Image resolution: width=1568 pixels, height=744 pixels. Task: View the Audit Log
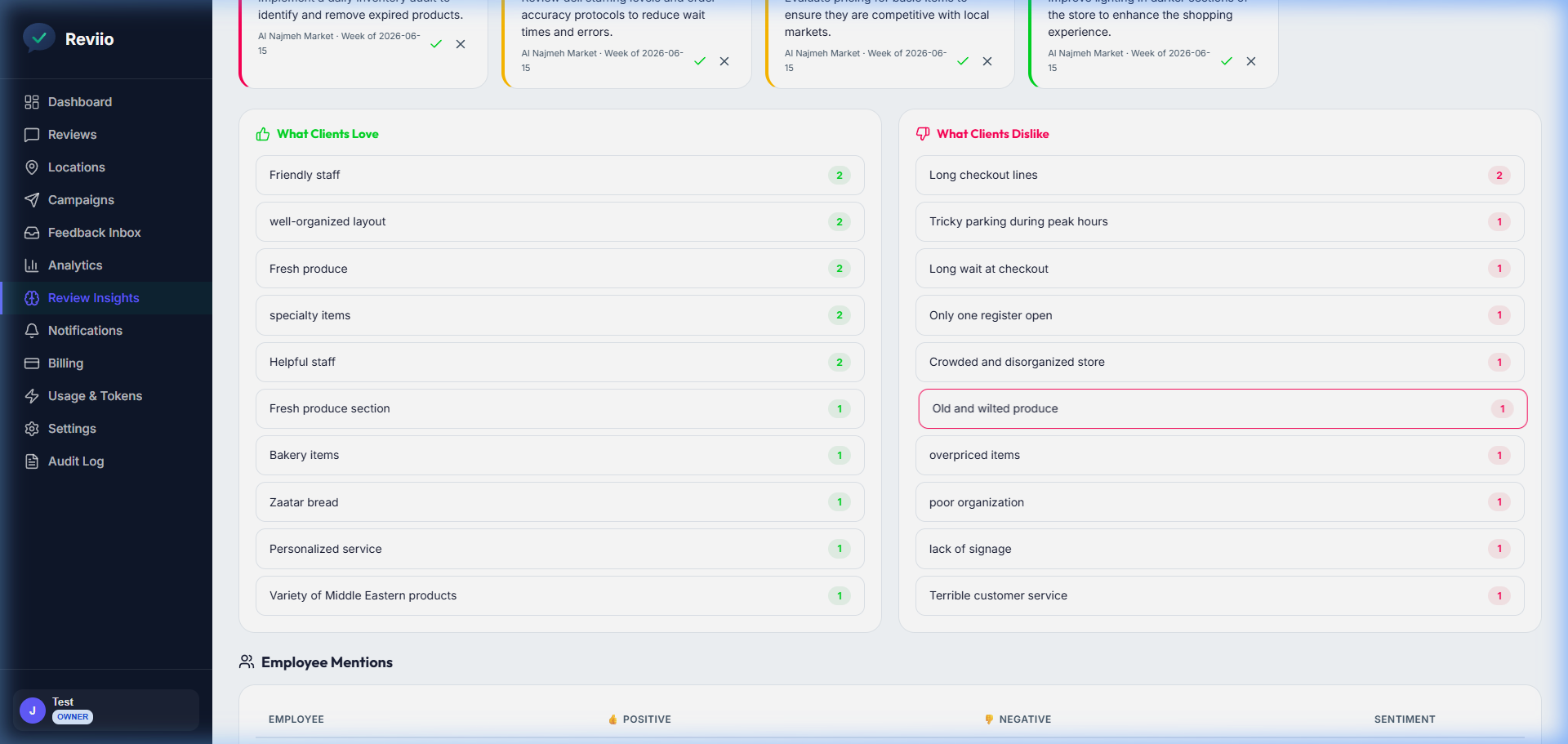pos(106,461)
